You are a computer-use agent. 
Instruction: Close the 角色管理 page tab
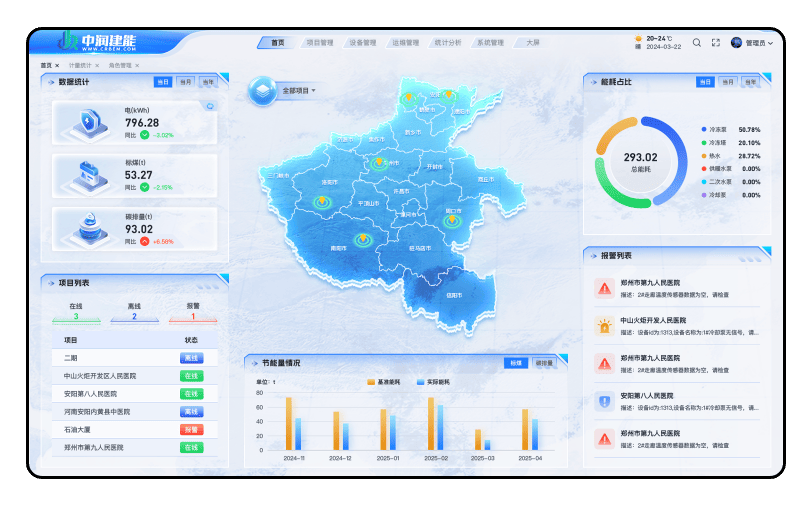[137, 66]
